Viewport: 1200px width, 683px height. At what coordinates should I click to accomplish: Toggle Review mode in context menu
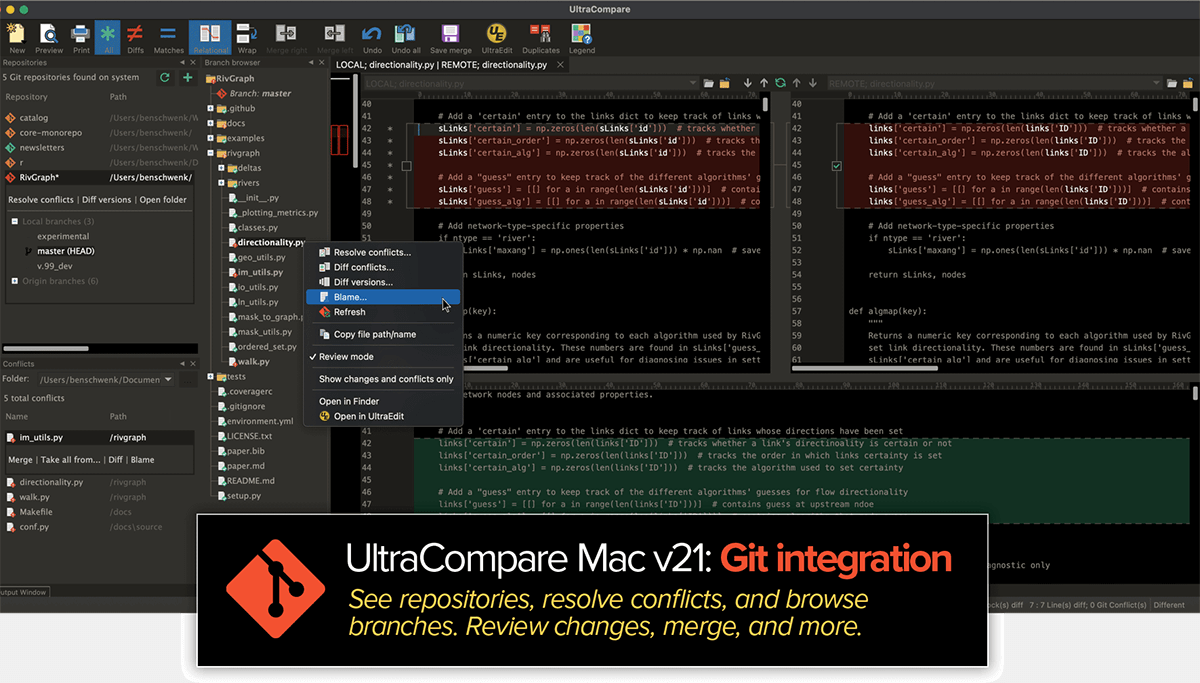click(382, 357)
